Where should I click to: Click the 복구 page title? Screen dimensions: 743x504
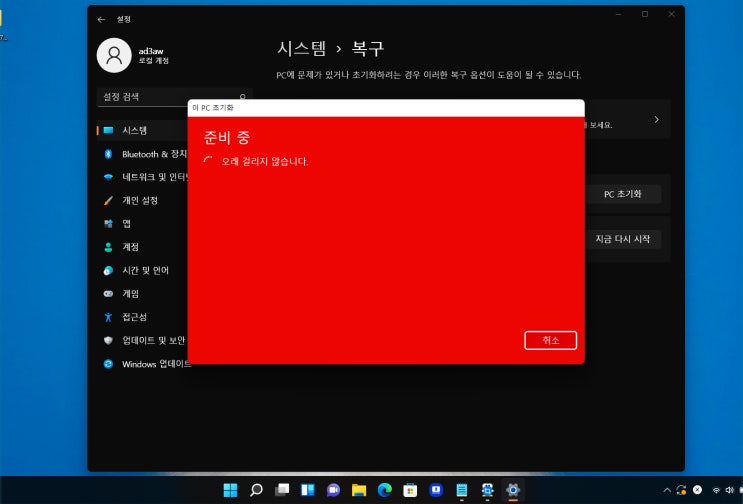367,48
